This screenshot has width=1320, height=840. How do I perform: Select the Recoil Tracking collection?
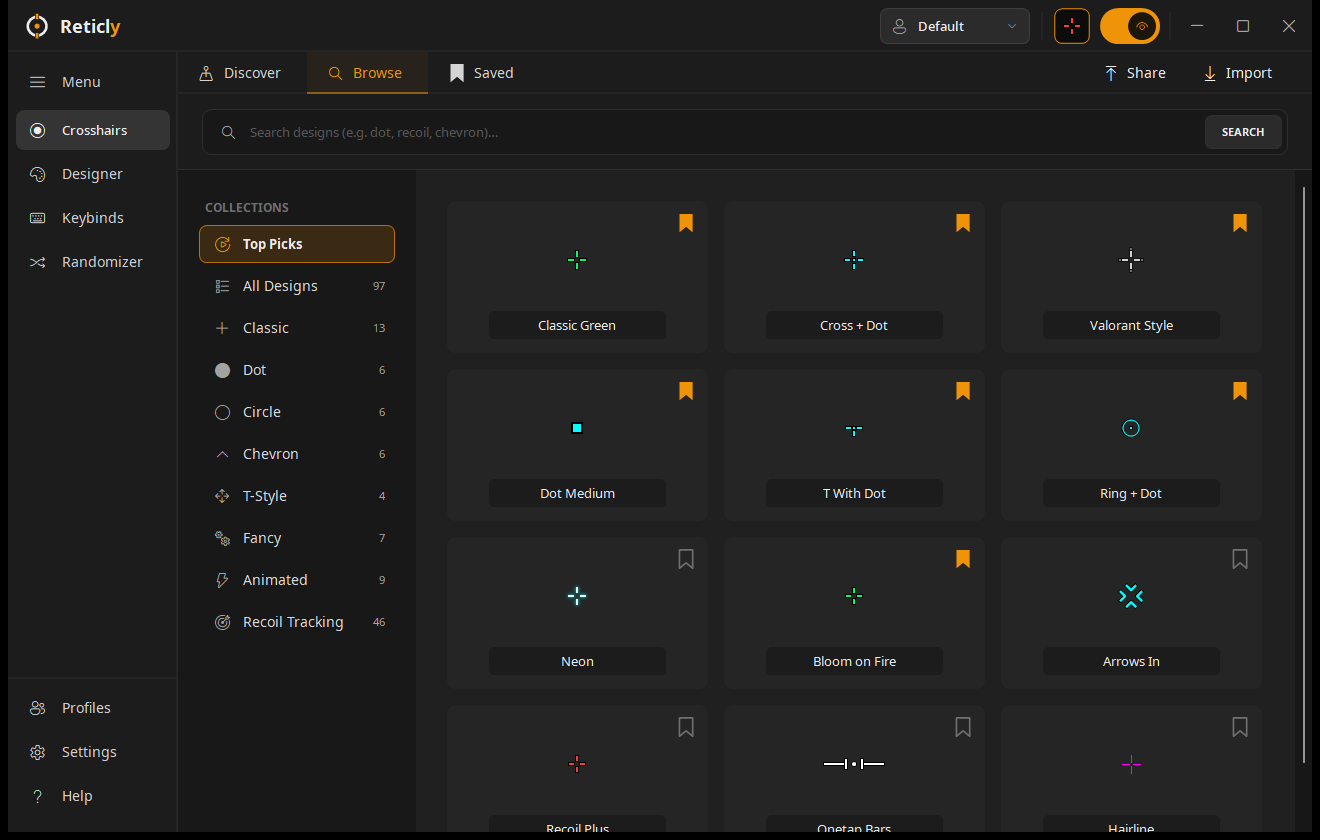(297, 622)
